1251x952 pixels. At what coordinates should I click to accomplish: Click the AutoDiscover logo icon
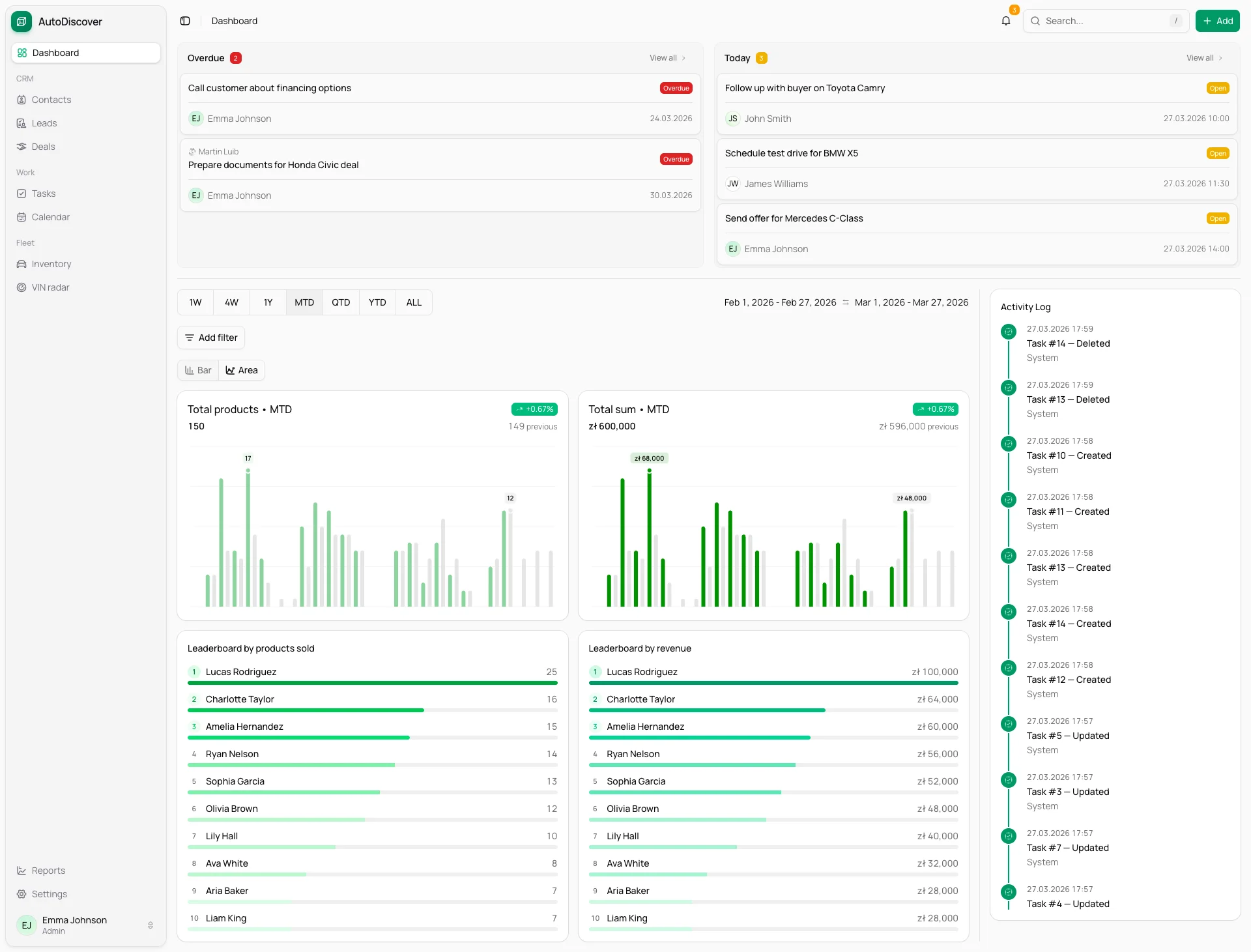pos(20,22)
